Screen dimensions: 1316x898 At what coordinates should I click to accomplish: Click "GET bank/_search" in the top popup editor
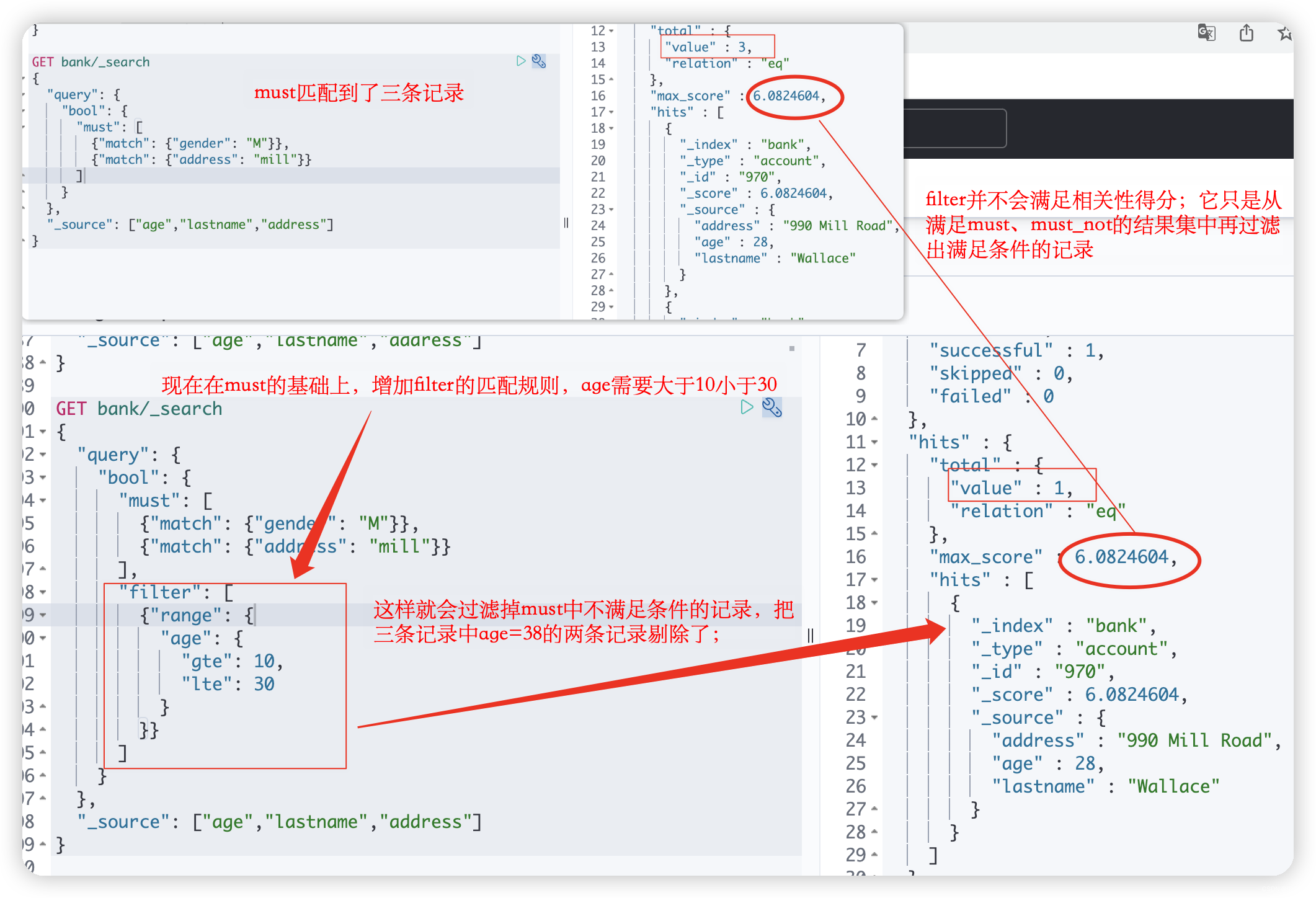pos(91,62)
